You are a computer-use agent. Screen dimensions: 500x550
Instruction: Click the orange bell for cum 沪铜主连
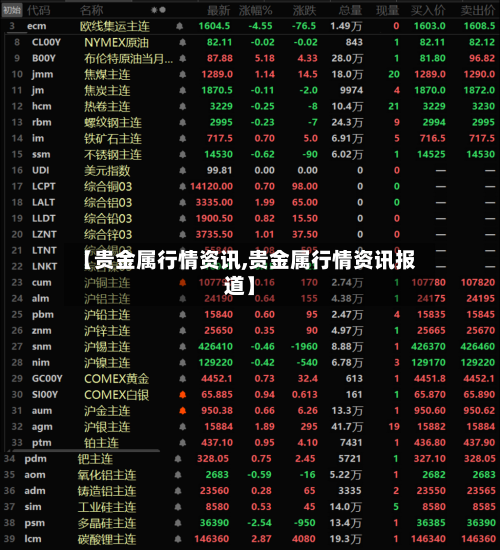click(182, 282)
